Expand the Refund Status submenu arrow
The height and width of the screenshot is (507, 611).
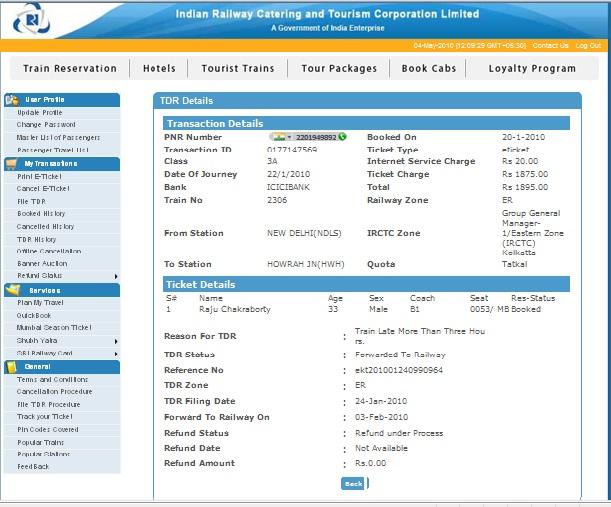point(116,276)
